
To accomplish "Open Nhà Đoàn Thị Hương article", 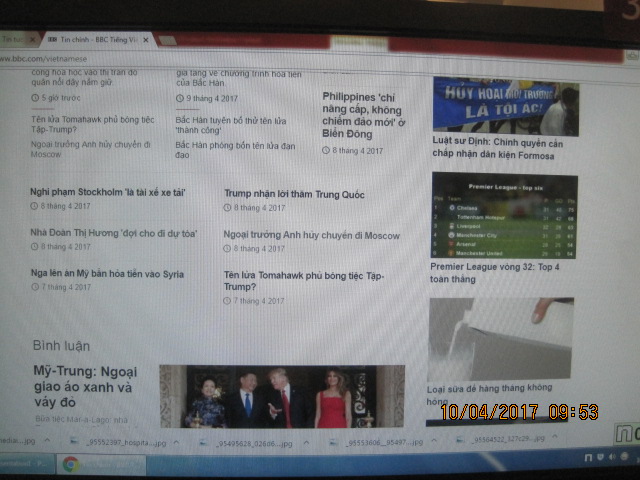I will tap(113, 233).
